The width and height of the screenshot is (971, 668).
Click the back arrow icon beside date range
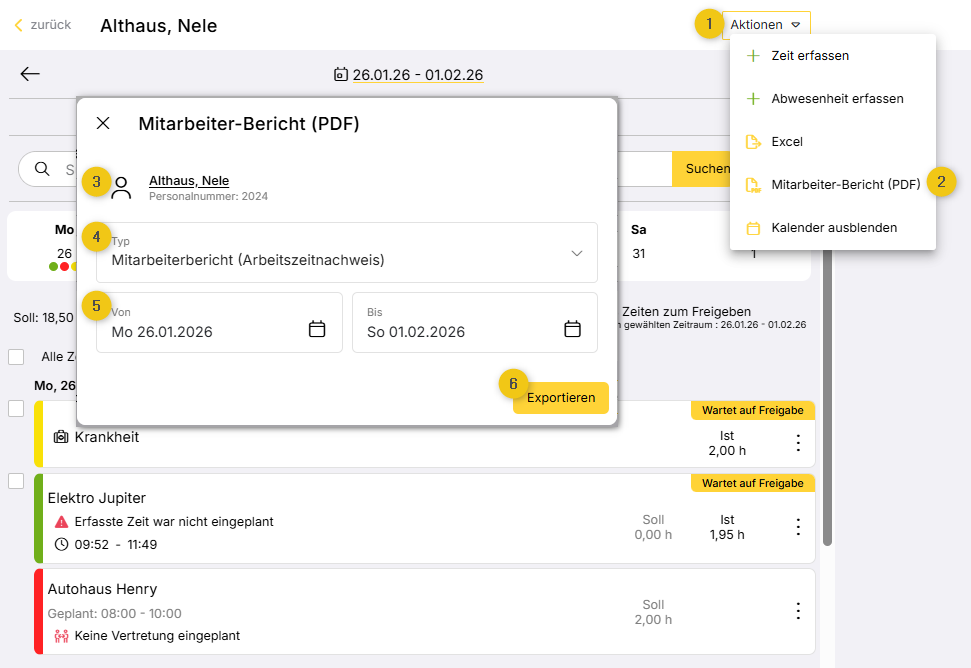(30, 74)
